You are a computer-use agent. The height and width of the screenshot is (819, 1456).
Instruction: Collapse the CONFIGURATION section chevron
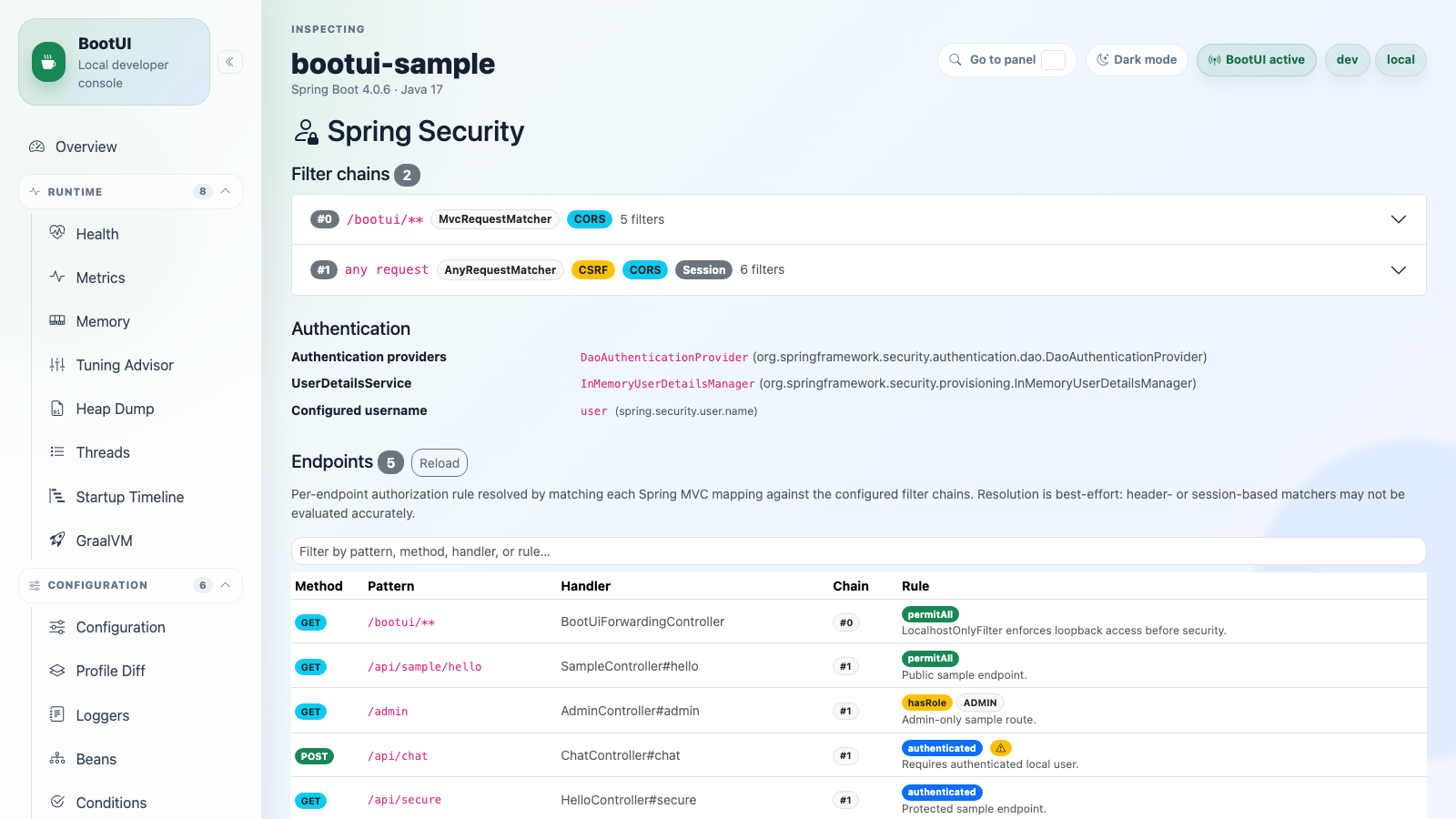coord(226,584)
